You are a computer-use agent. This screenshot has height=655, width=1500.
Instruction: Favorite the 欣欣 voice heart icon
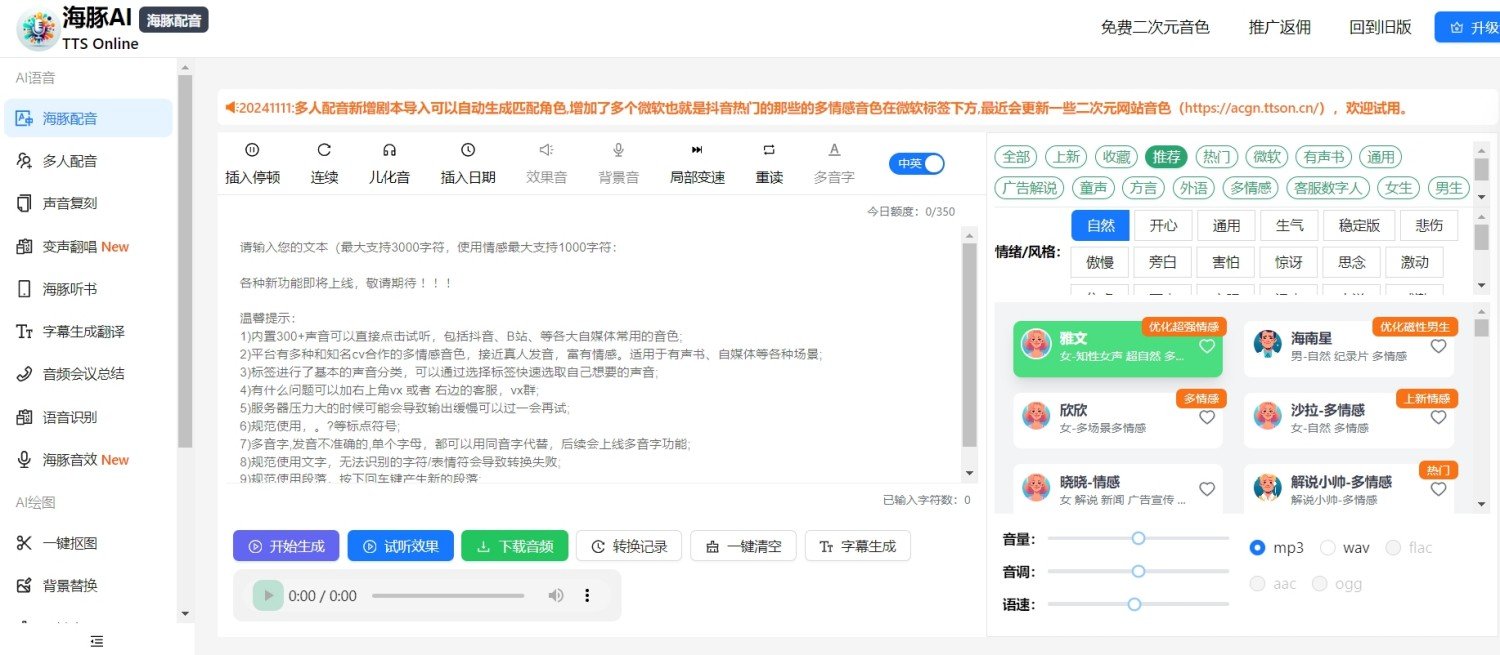1205,417
